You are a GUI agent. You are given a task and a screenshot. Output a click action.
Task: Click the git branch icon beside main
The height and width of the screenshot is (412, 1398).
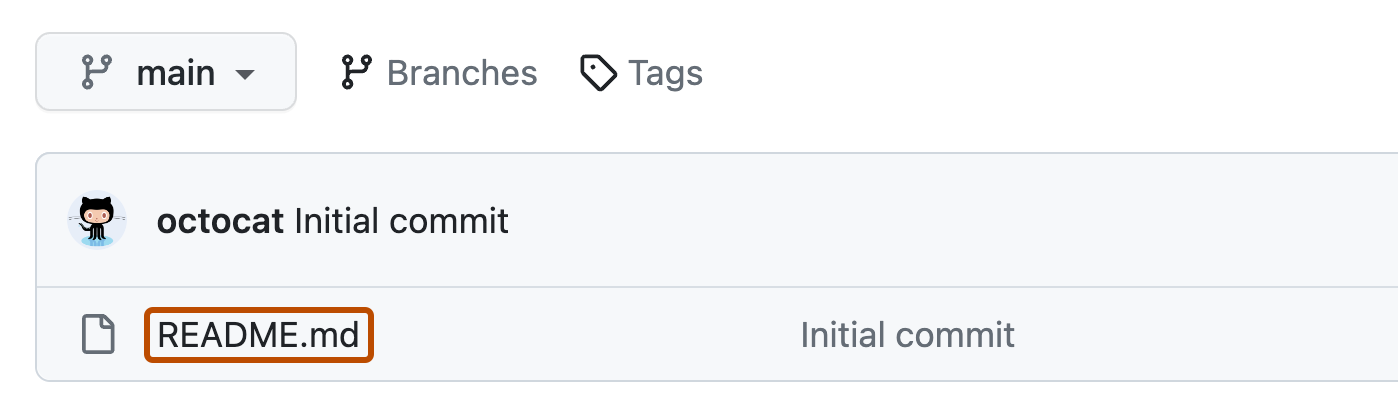pos(96,73)
